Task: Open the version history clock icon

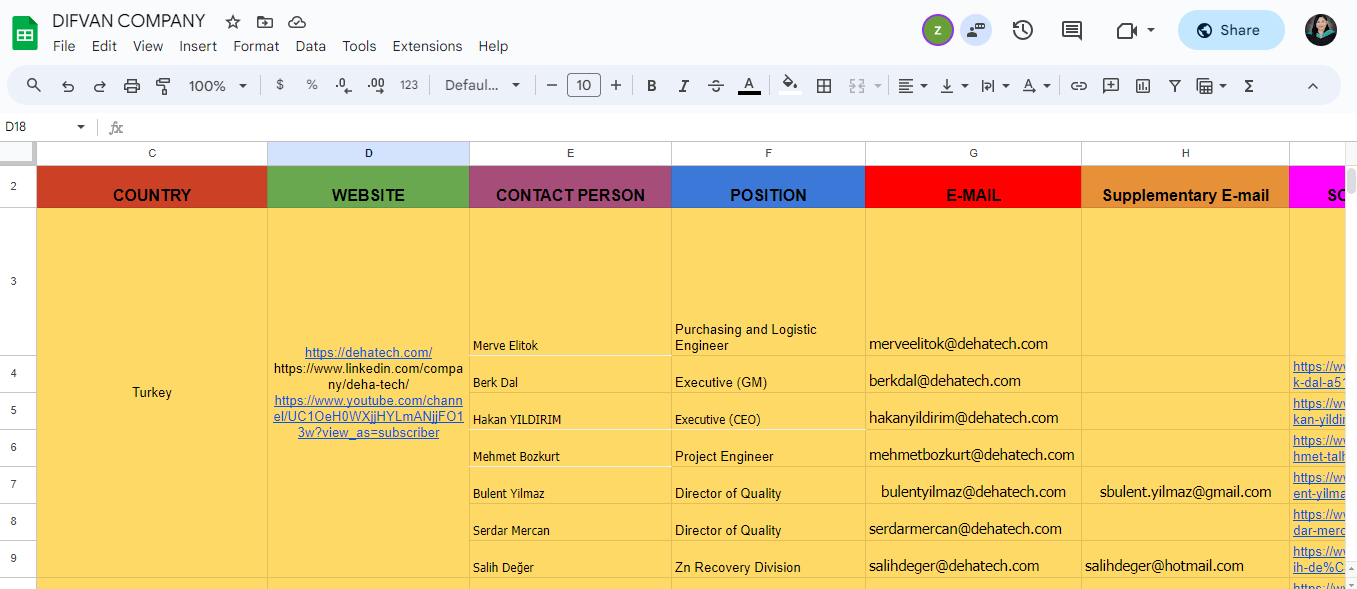Action: tap(1022, 30)
